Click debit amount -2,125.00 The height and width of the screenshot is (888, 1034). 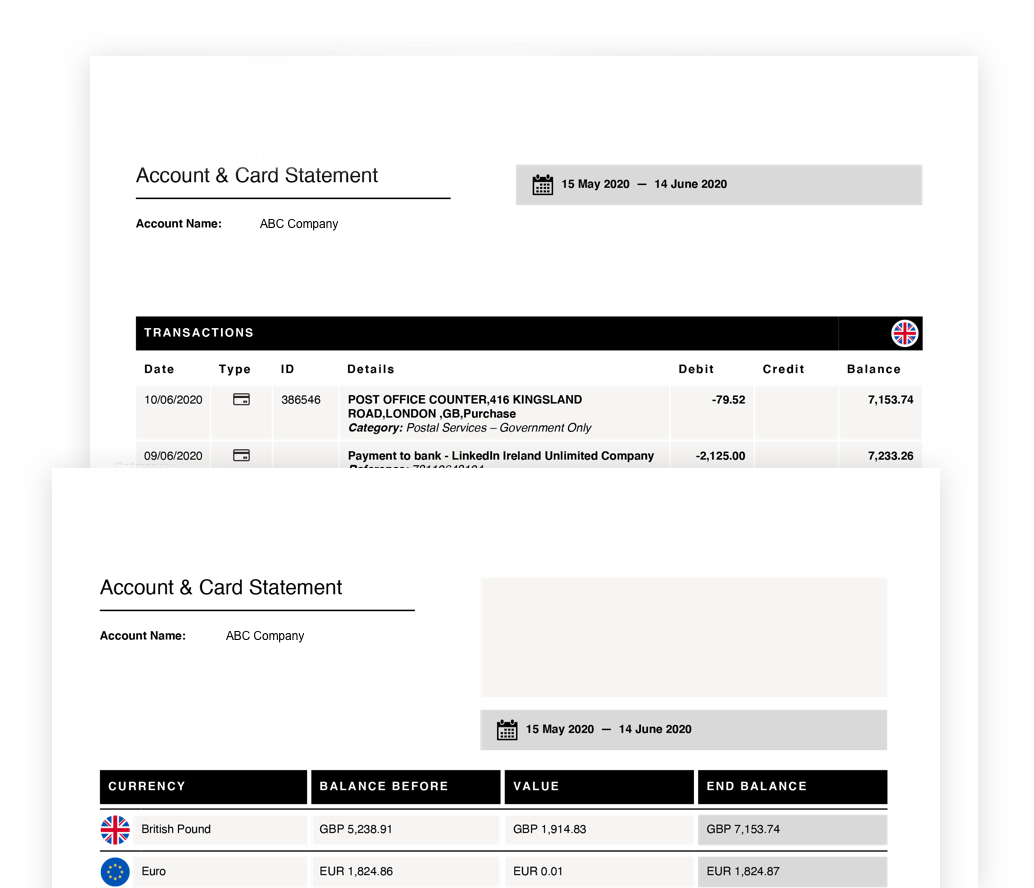(x=720, y=456)
